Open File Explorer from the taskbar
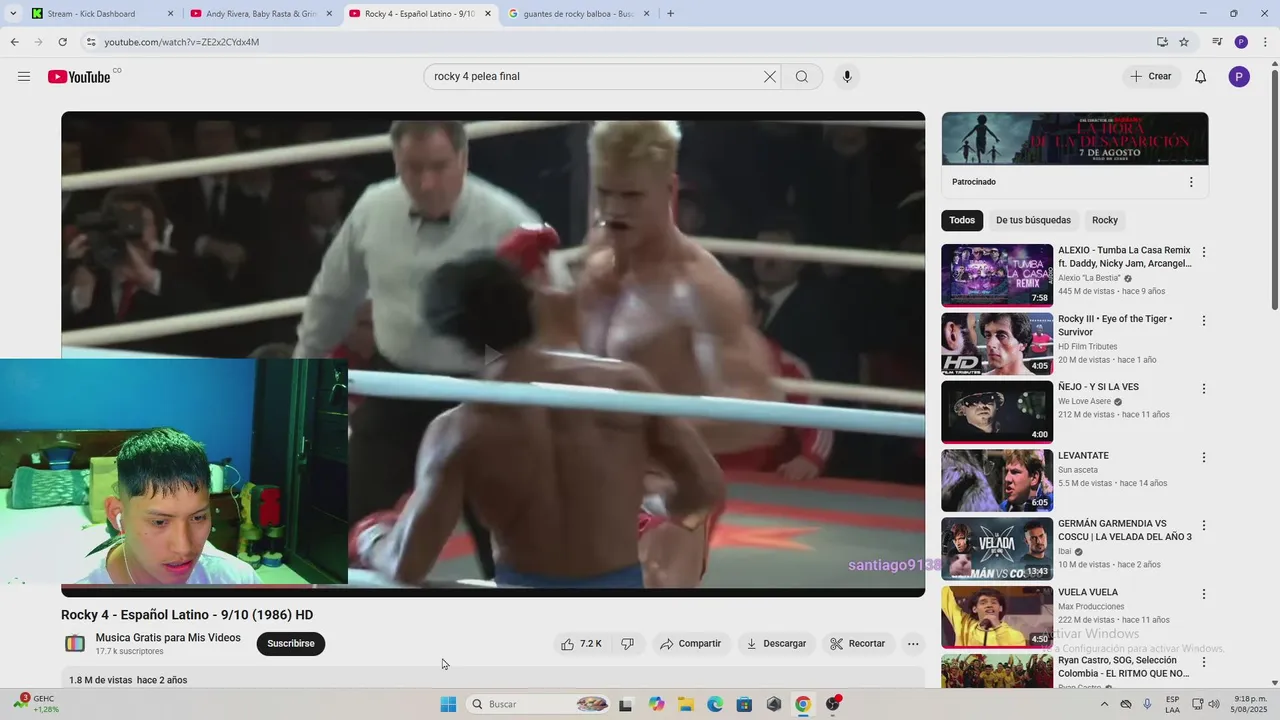The height and width of the screenshot is (720, 1280). 686,704
